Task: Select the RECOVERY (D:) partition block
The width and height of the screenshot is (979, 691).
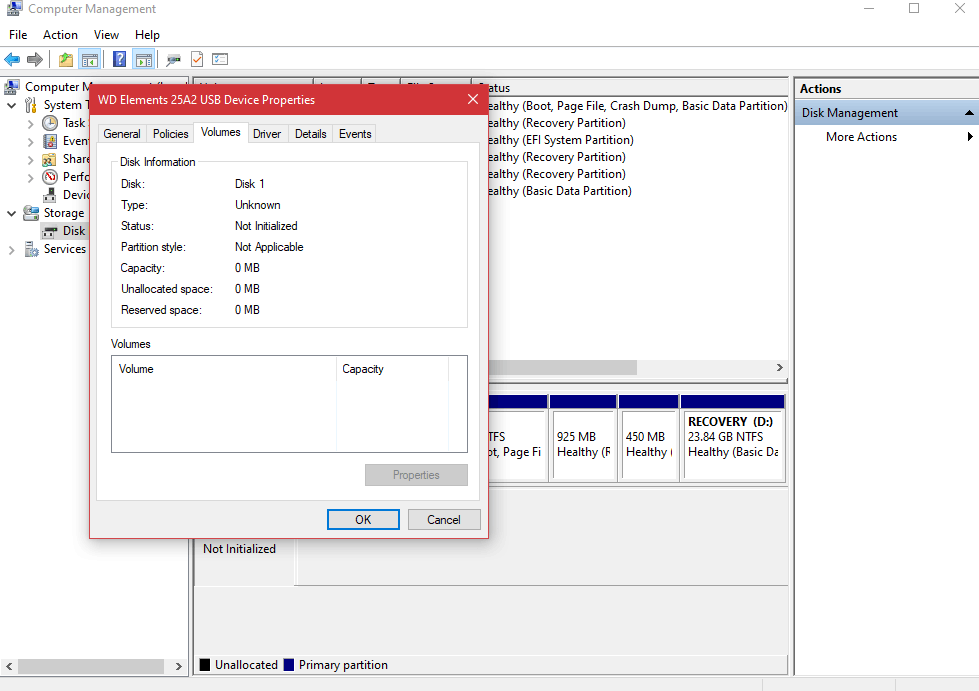Action: pos(733,439)
